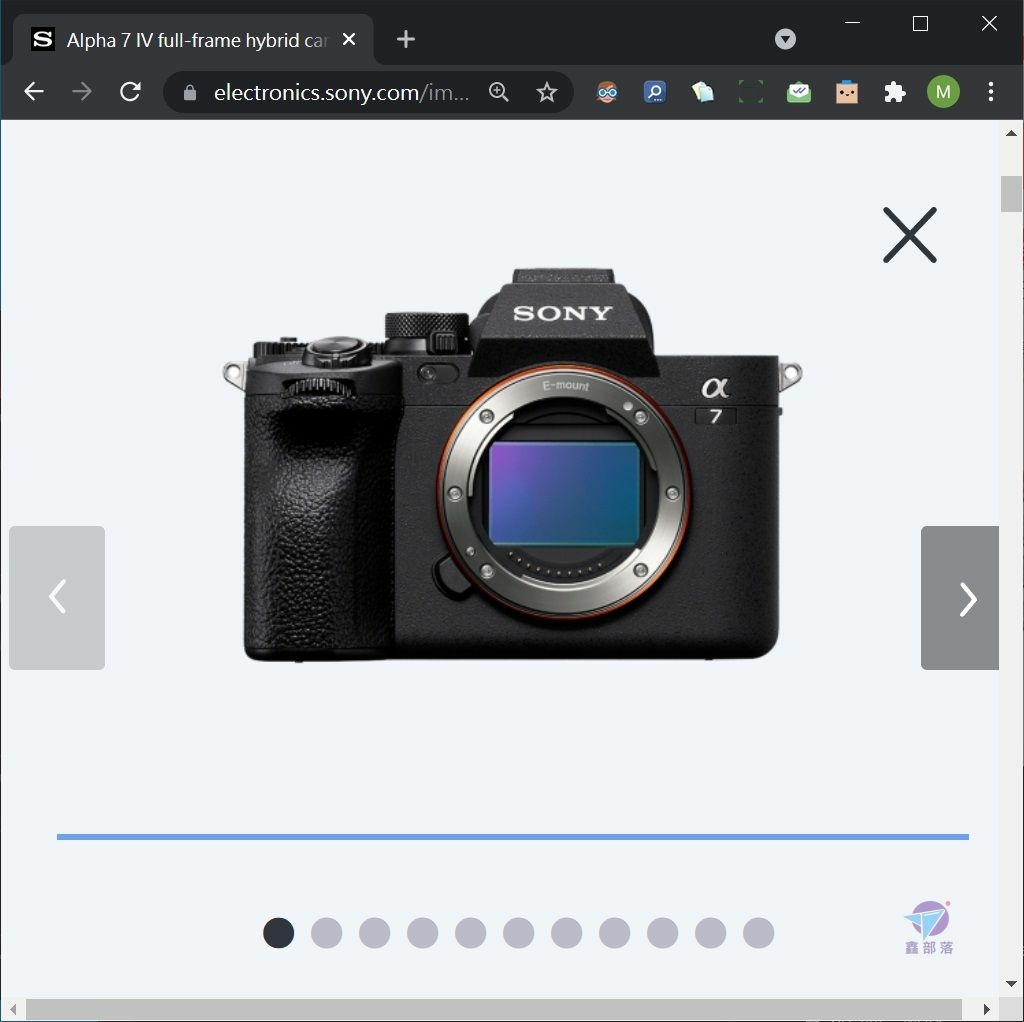Open the tab search dropdown arrow
This screenshot has height=1022, width=1024.
[785, 39]
